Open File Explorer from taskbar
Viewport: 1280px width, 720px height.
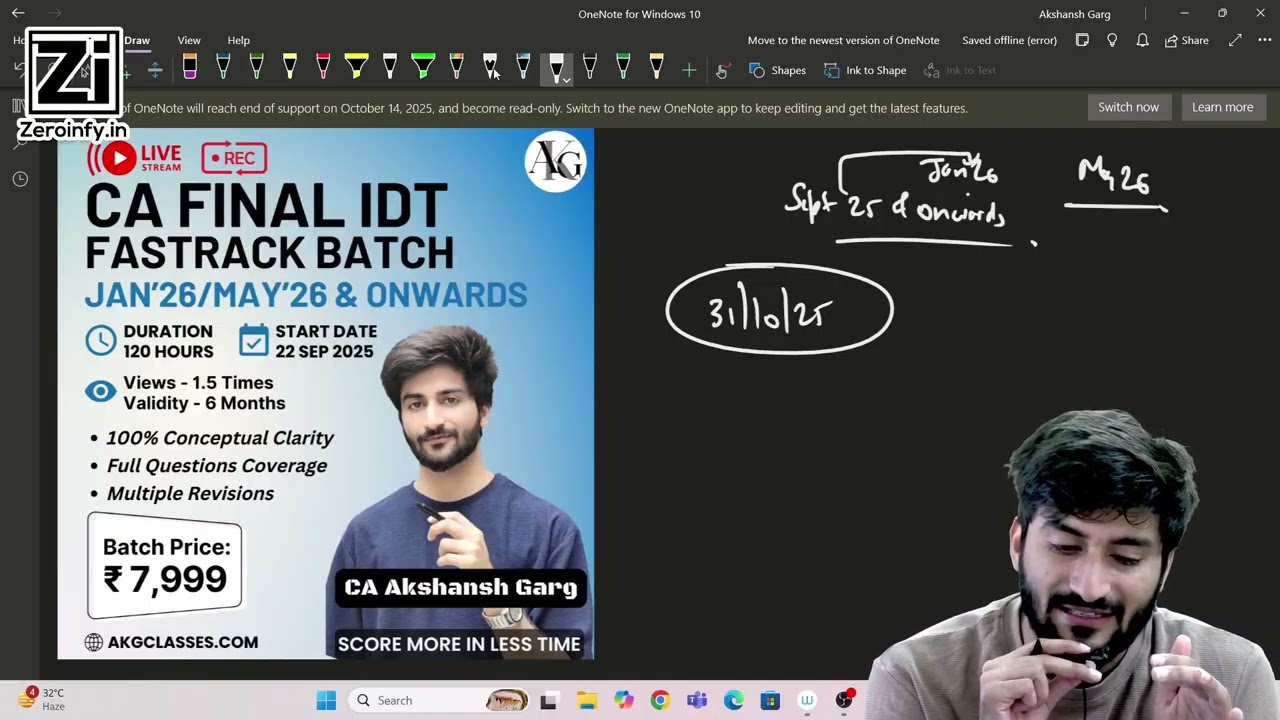pos(586,701)
